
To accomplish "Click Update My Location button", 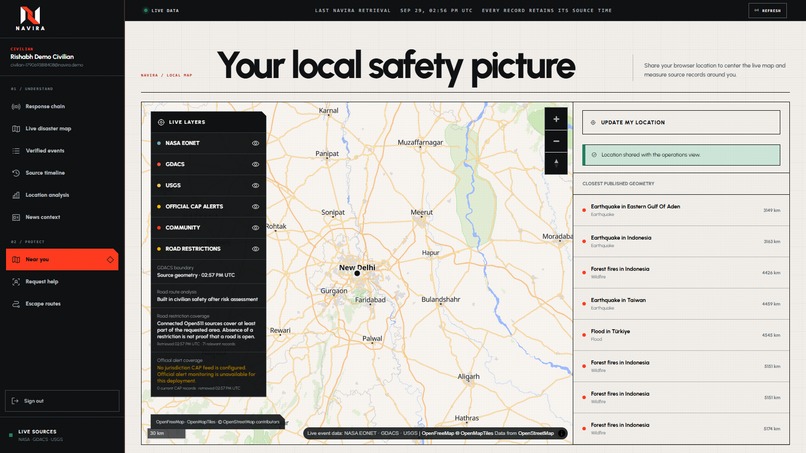I will [x=681, y=122].
